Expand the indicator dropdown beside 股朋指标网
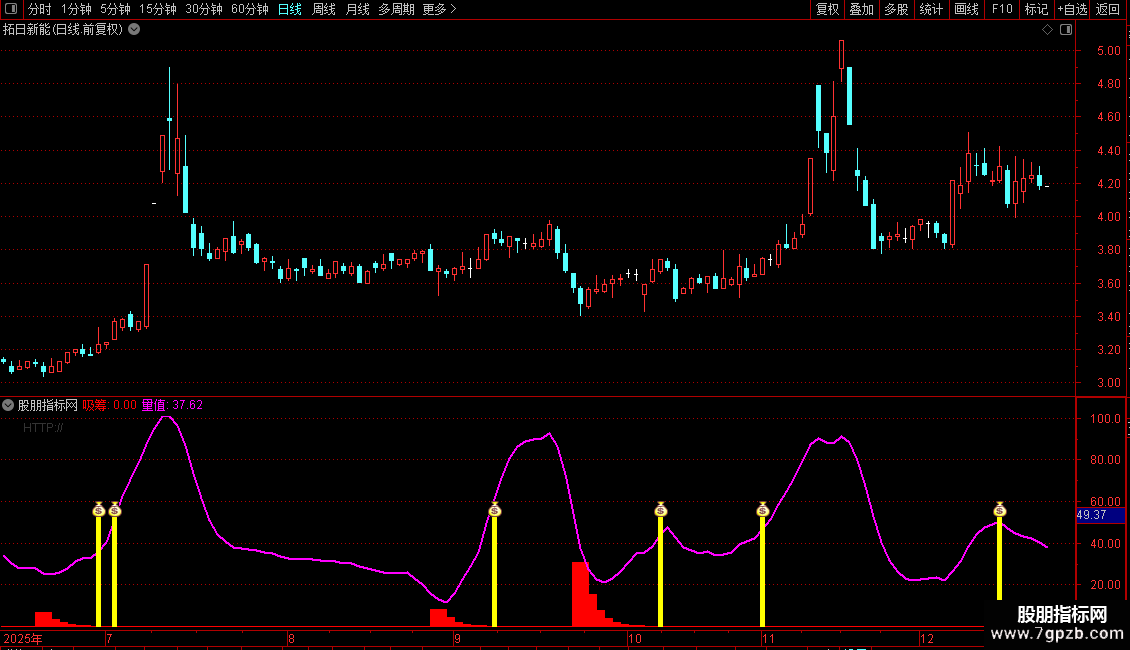The width and height of the screenshot is (1130, 650). click(x=8, y=405)
